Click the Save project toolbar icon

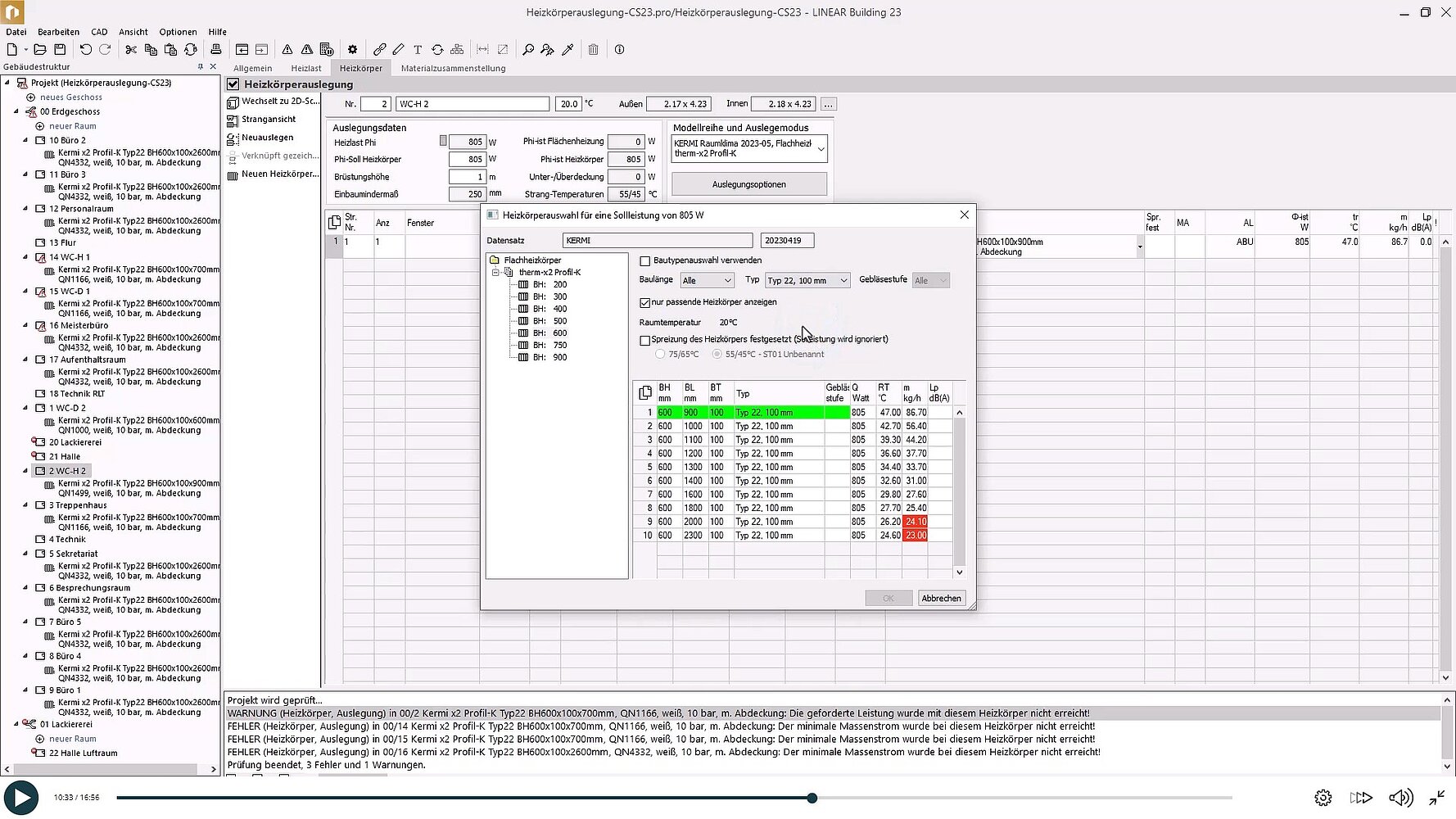point(60,50)
